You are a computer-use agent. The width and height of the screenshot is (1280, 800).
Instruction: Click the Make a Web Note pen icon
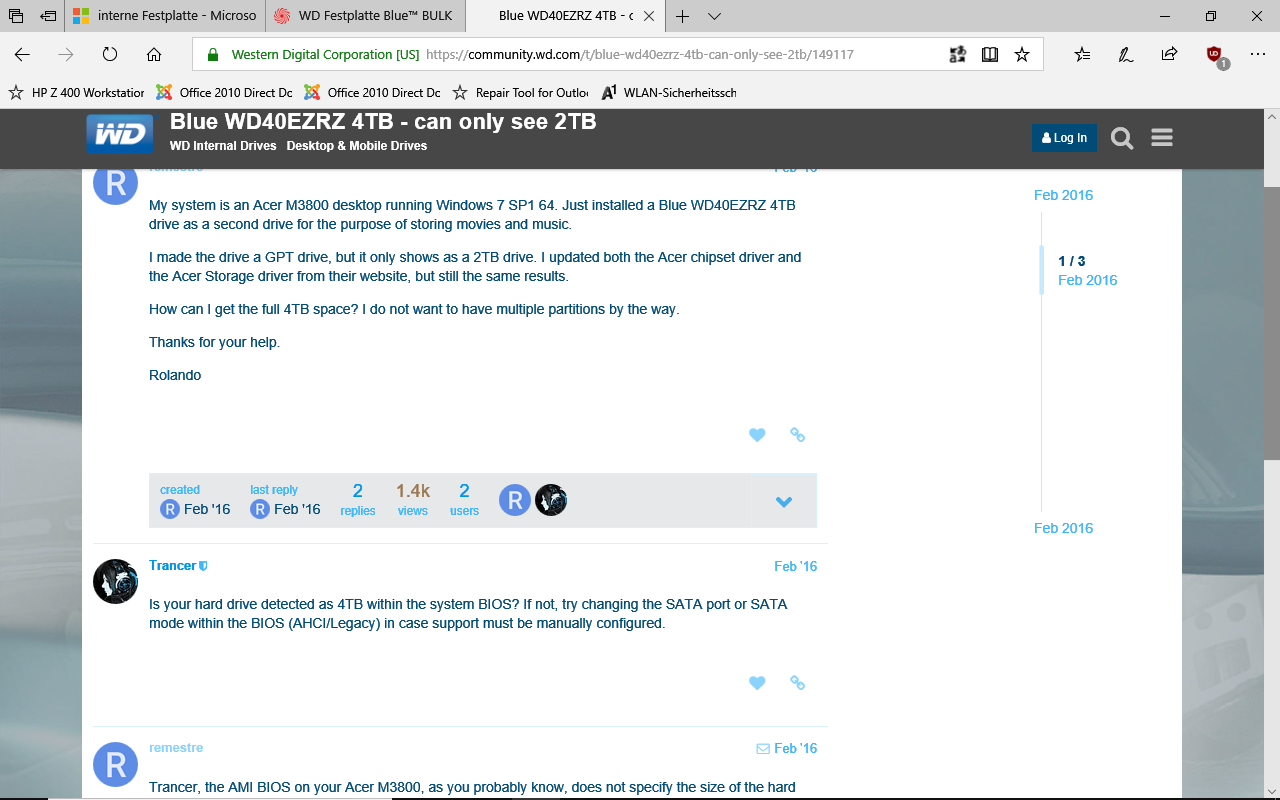click(x=1126, y=55)
